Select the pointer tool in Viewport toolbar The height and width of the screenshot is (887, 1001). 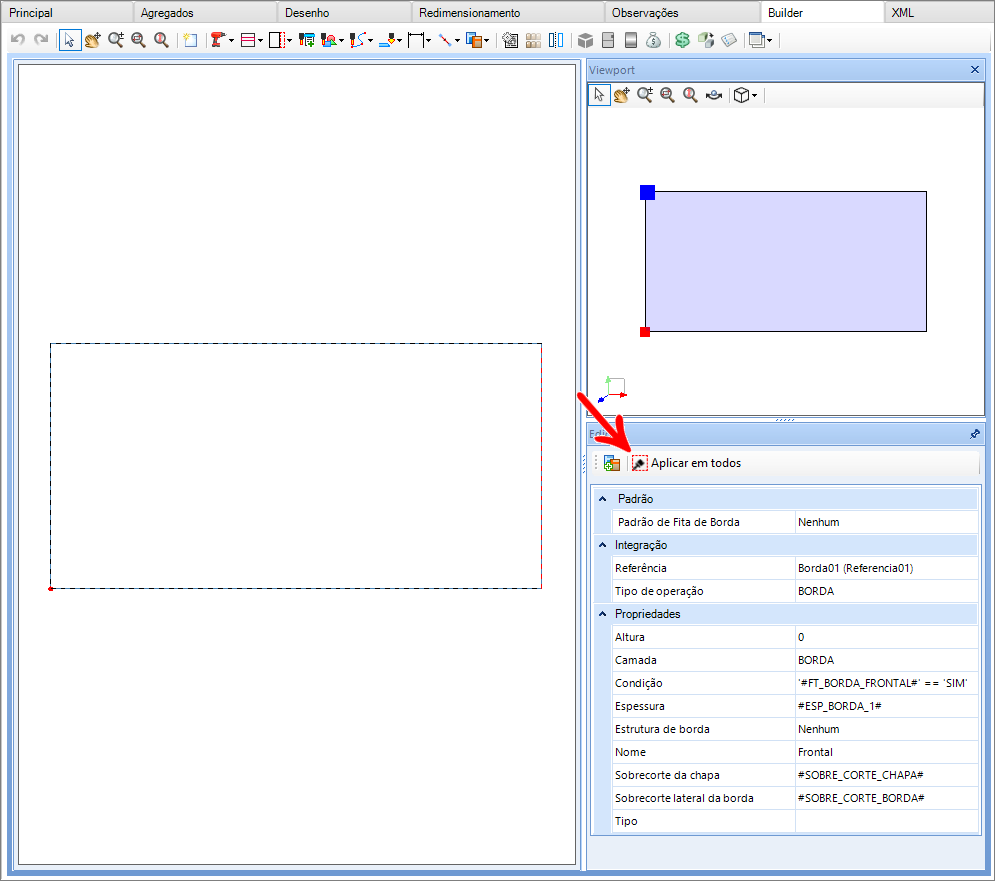point(599,95)
